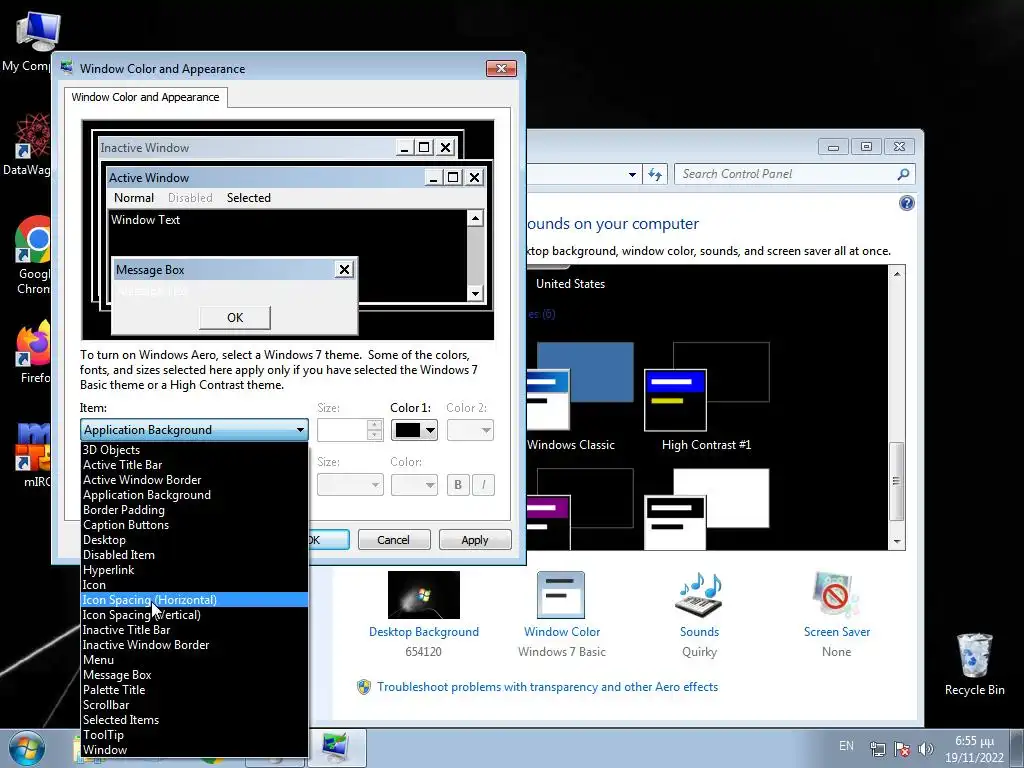Click the preview Message Box OK button

235,317
